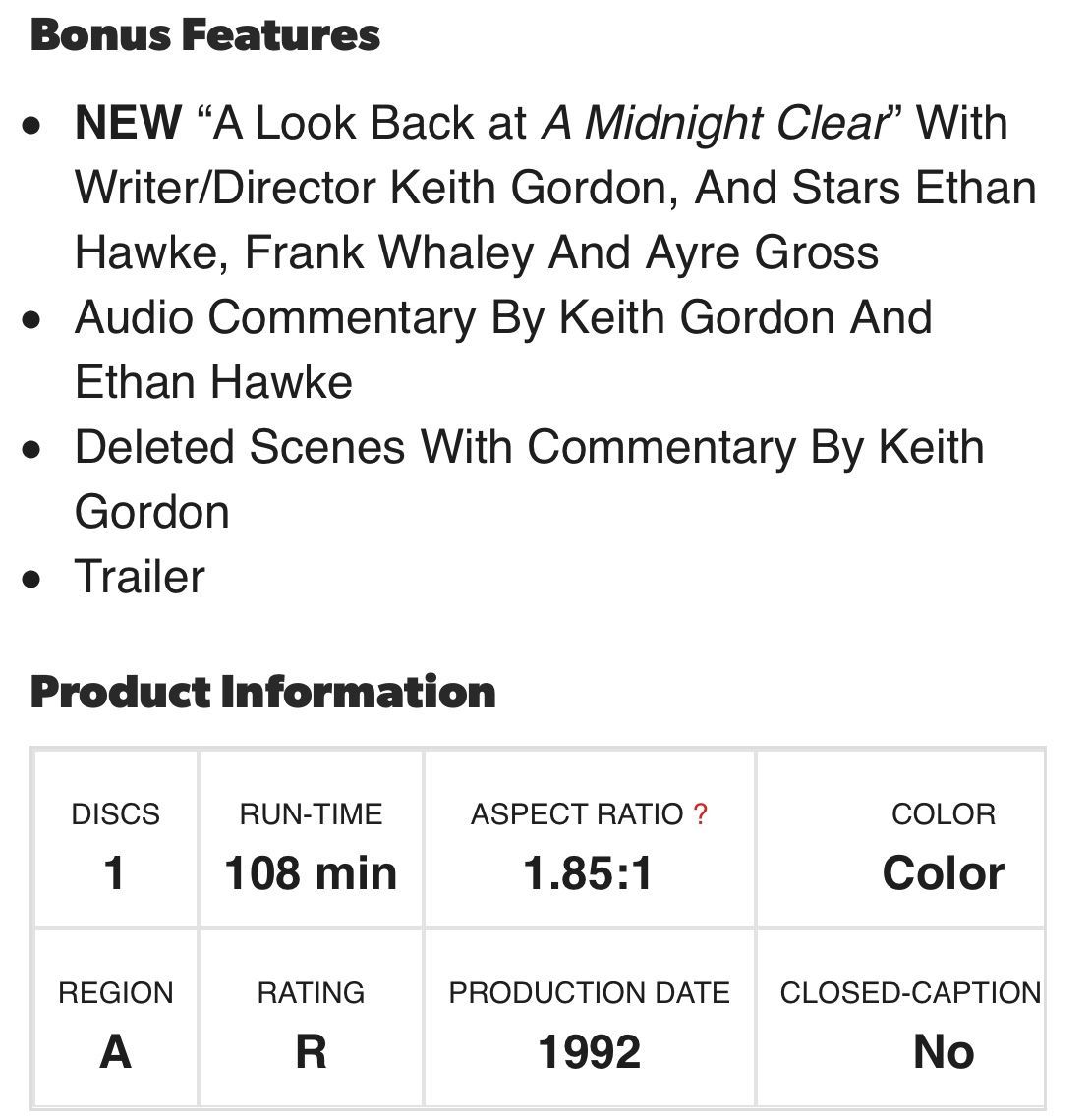1091x1120 pixels.
Task: Click the CLOSED-CAPTION label
Action: pyautogui.click(x=910, y=993)
